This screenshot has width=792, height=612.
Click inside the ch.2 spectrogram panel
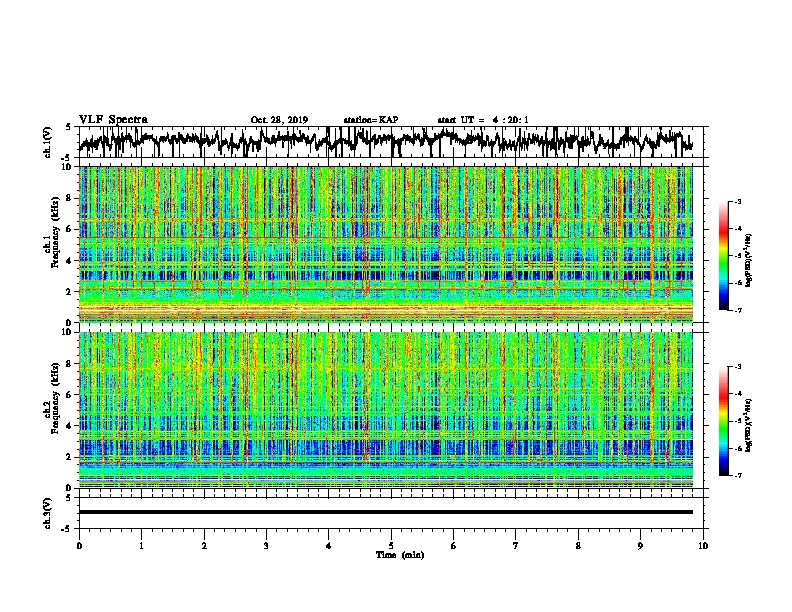point(385,410)
